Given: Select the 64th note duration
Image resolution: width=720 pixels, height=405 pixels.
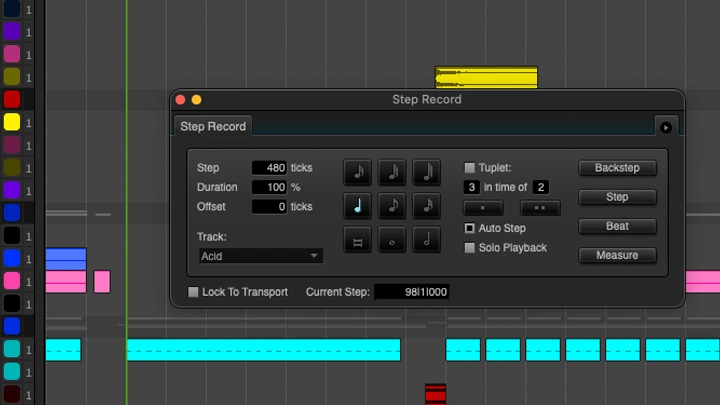Looking at the screenshot, I should tap(392, 172).
